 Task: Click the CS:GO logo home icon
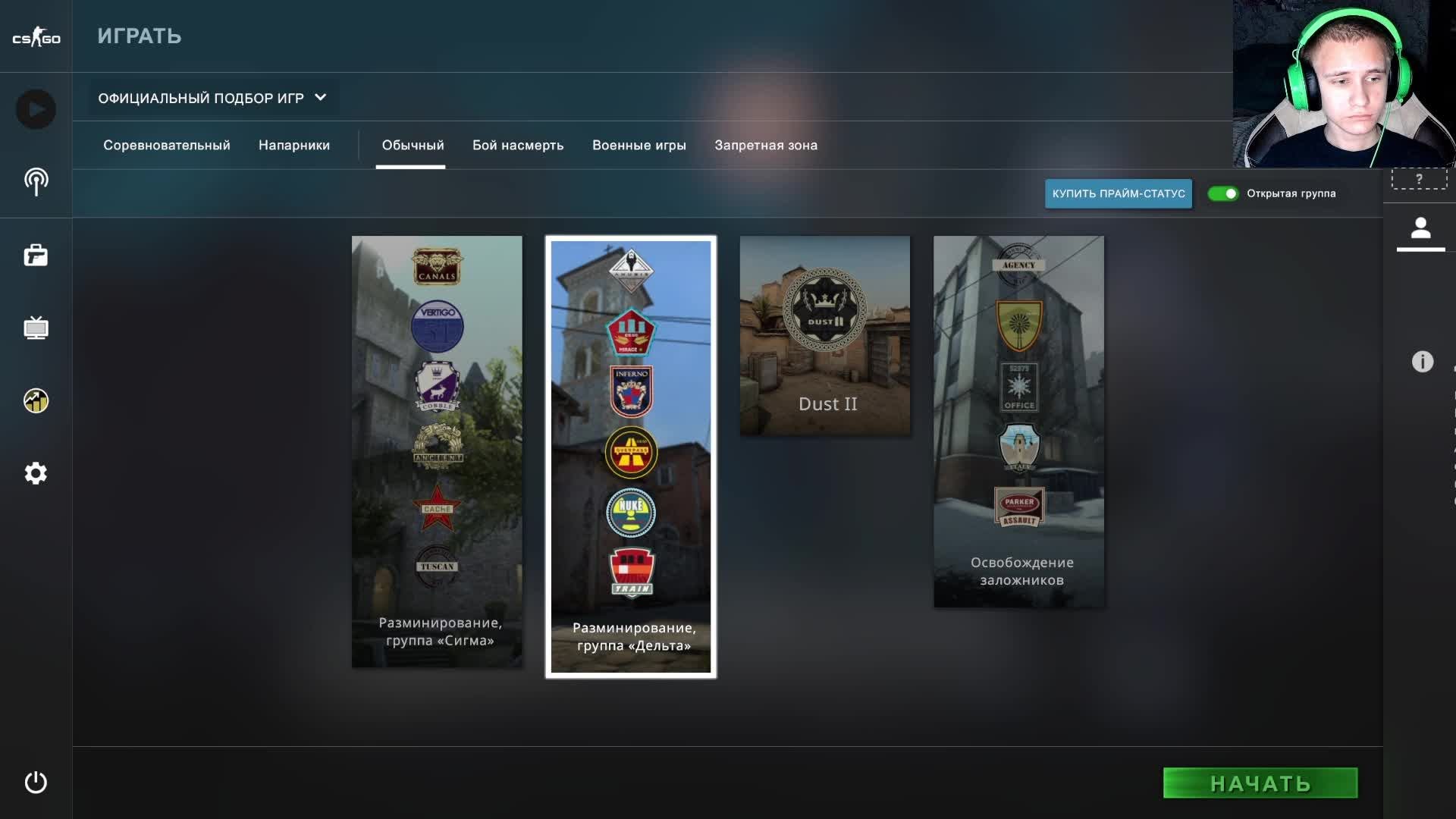click(36, 36)
